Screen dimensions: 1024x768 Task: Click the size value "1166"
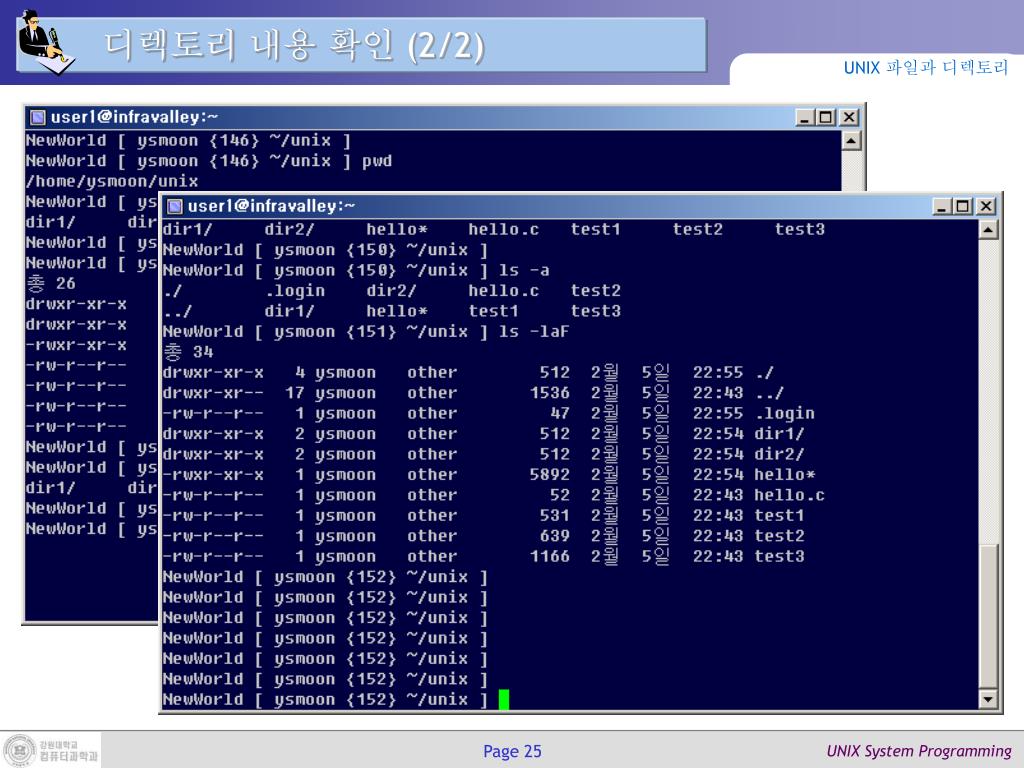[x=549, y=556]
